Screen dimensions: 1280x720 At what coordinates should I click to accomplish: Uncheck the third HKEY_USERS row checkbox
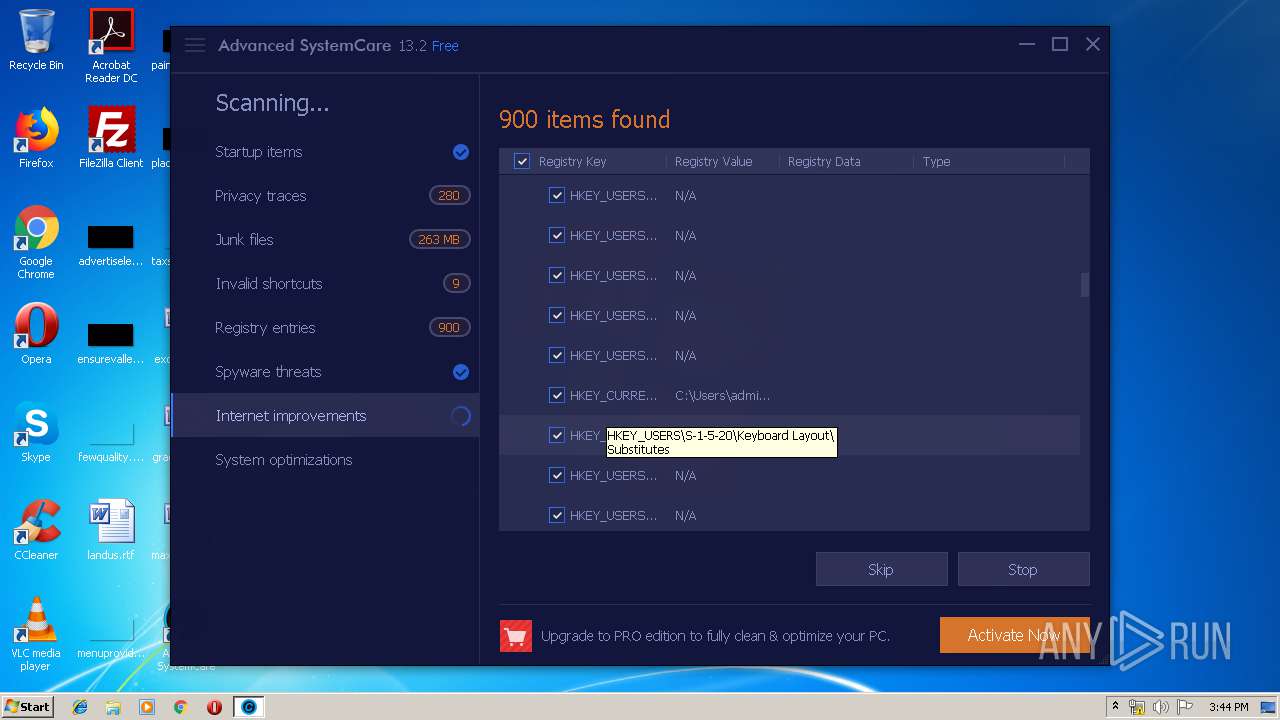coord(557,276)
